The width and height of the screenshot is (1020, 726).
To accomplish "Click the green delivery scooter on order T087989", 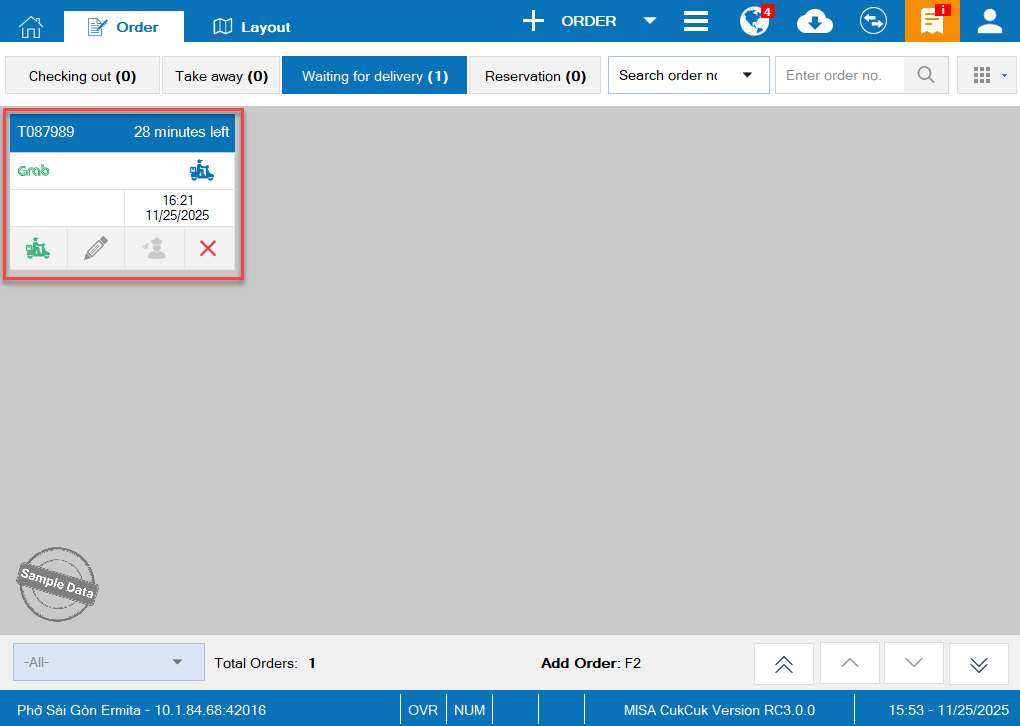I will [38, 249].
